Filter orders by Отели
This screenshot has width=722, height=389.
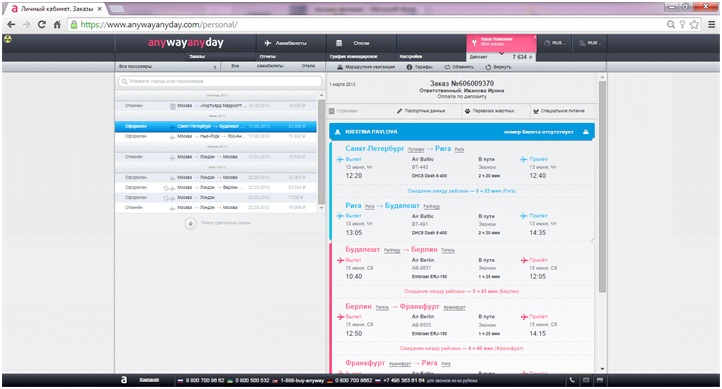[x=309, y=66]
